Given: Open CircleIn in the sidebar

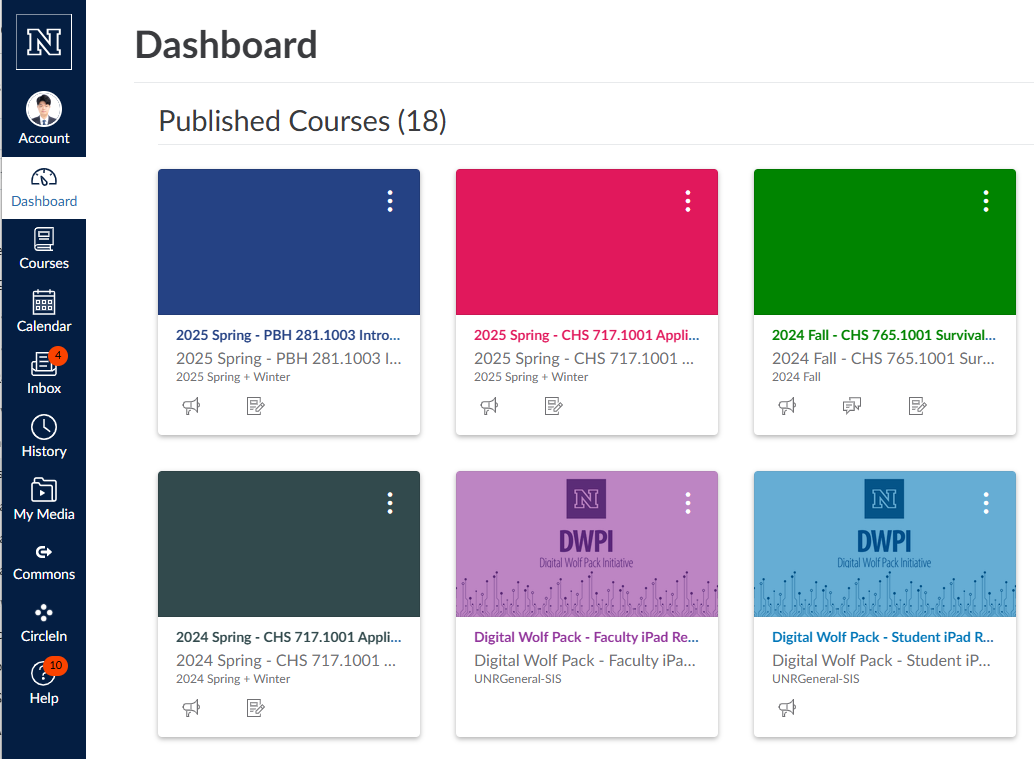Looking at the screenshot, I should click(44, 624).
